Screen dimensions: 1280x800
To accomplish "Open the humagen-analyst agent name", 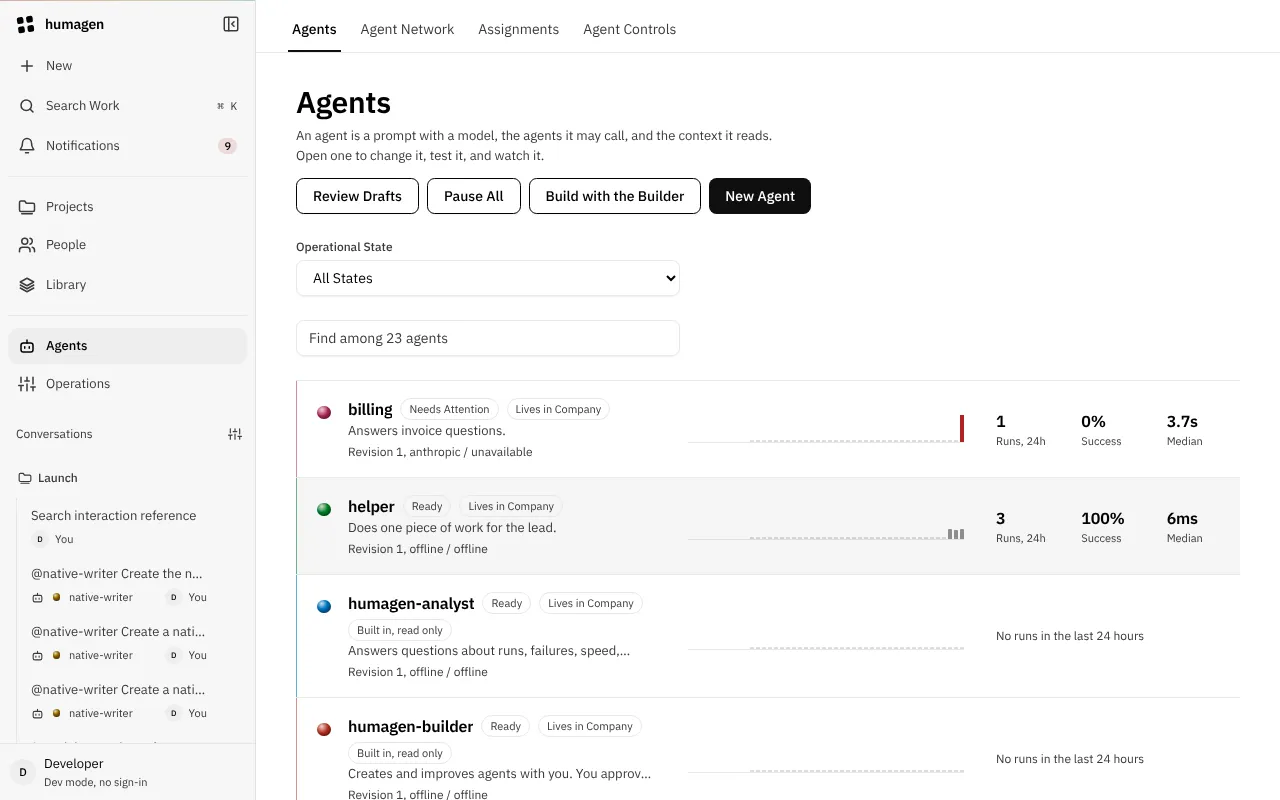I will pyautogui.click(x=411, y=603).
